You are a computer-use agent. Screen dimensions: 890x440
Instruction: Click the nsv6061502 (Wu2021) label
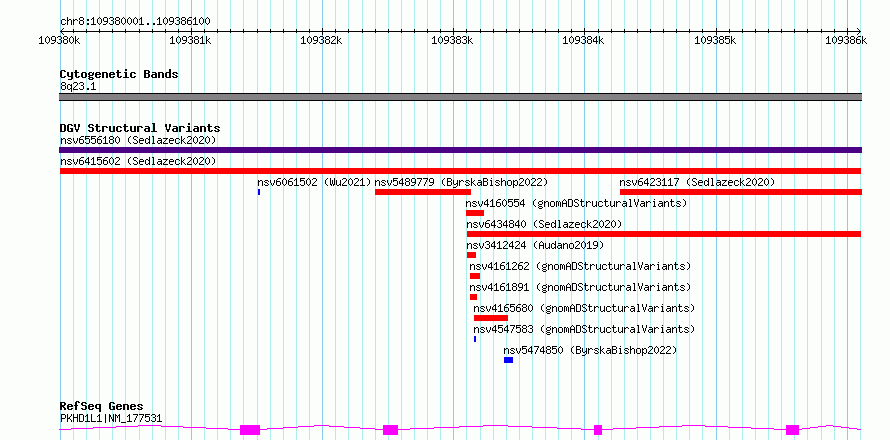tap(314, 182)
